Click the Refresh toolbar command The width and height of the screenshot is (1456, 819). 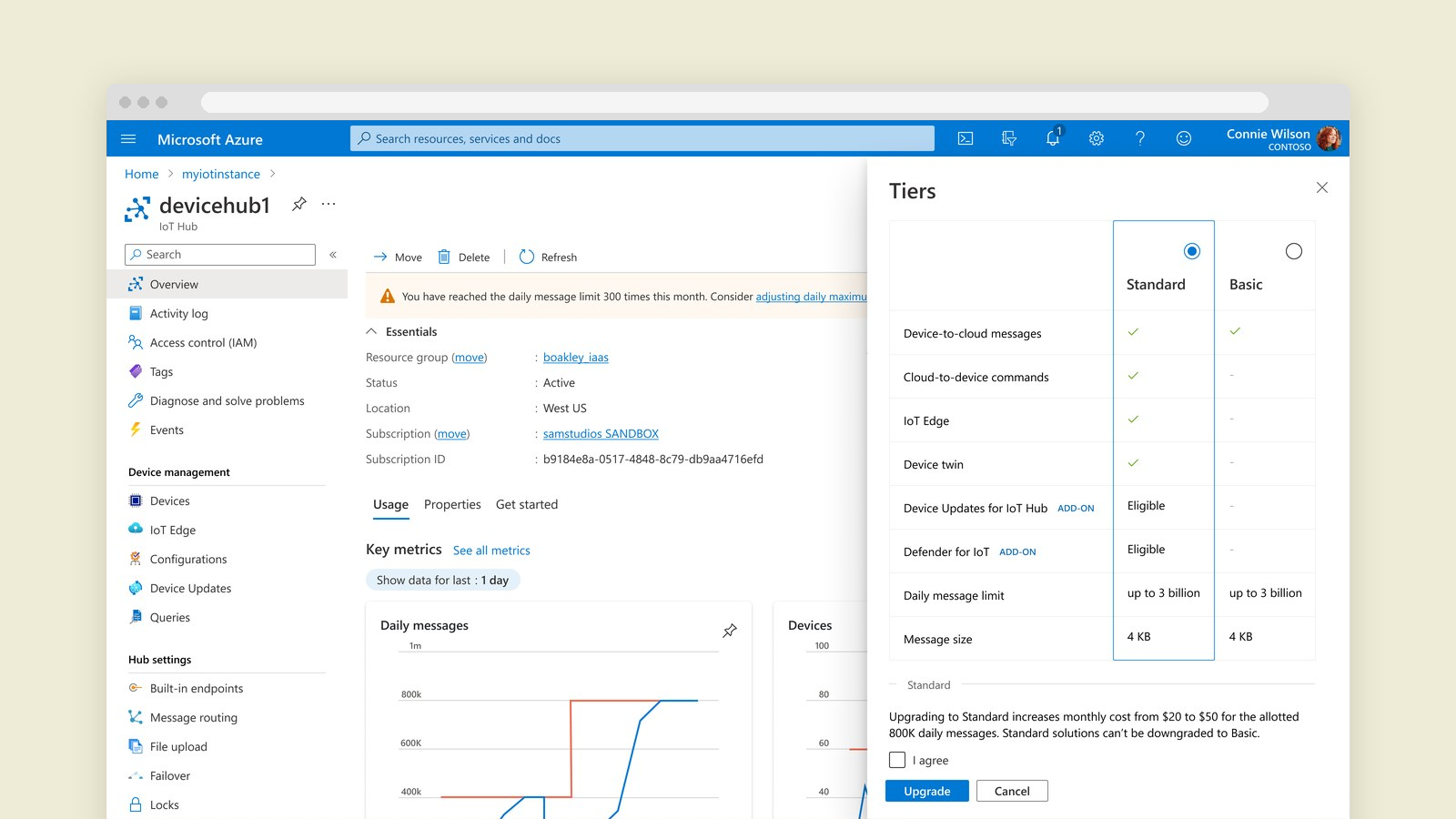548,257
